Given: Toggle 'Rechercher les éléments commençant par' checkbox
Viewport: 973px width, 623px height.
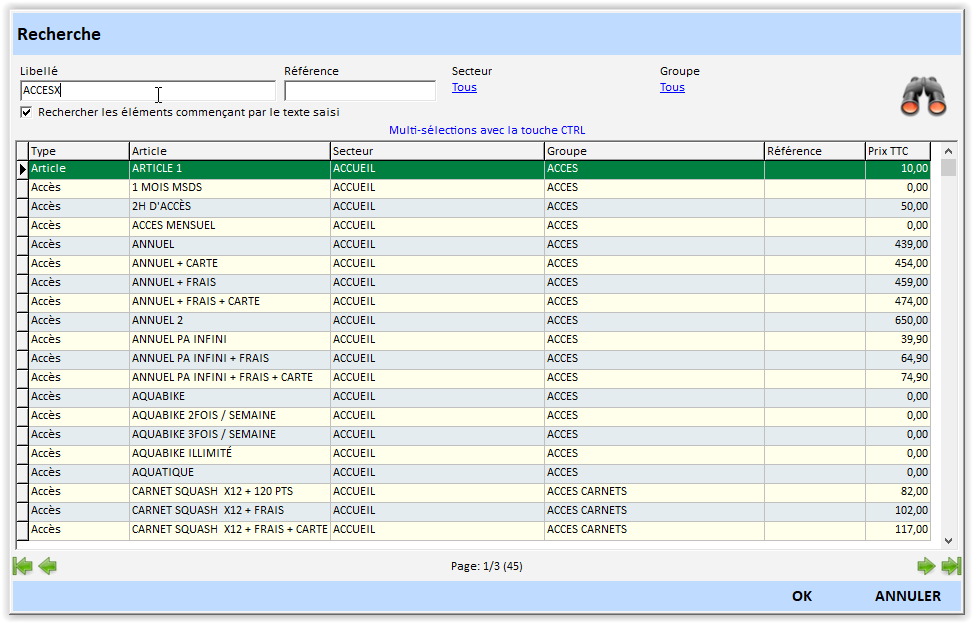Looking at the screenshot, I should click(26, 112).
